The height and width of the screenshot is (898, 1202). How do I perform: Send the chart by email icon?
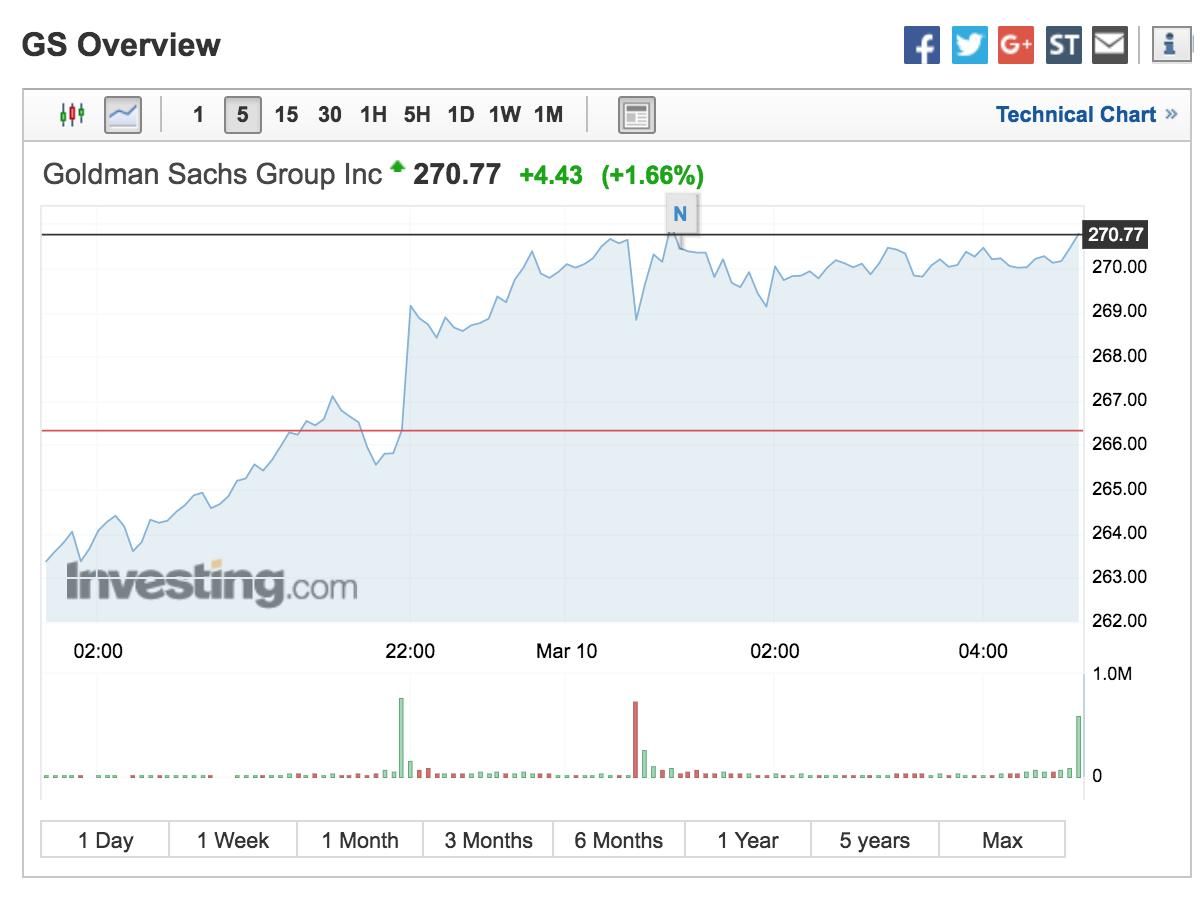coord(1110,45)
